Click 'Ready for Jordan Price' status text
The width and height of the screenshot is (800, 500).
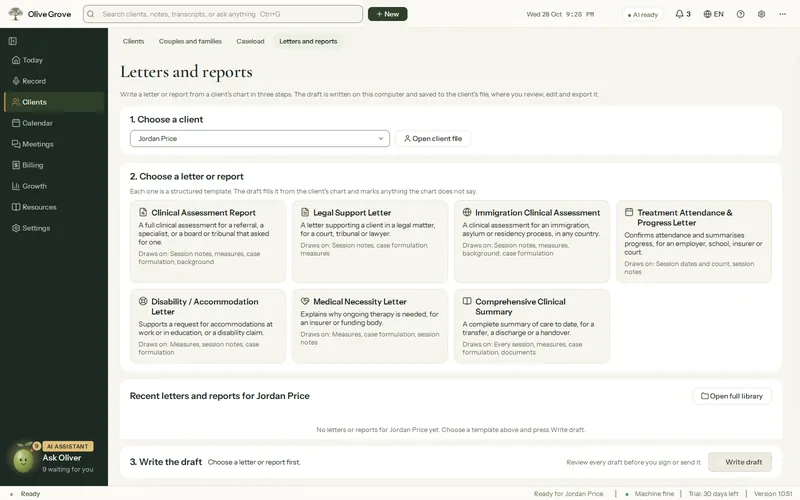[x=568, y=494]
